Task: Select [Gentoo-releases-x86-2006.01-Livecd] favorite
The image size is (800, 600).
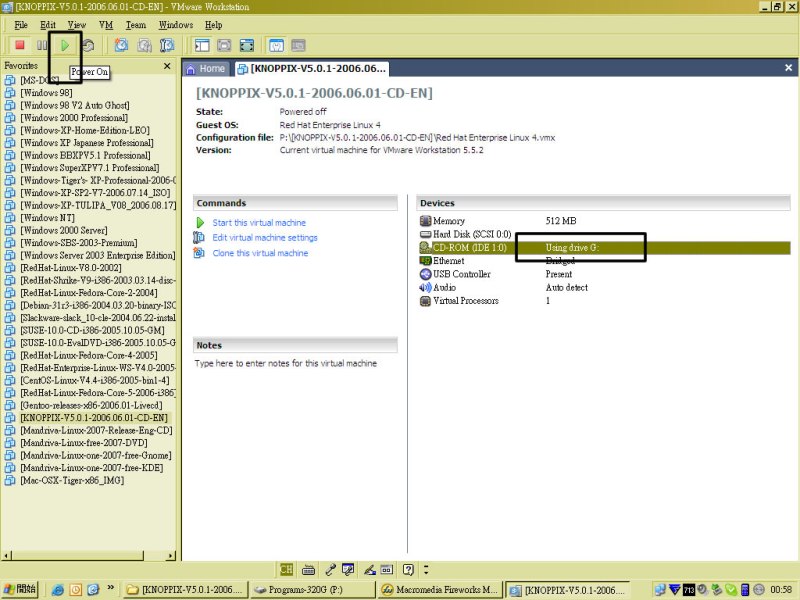Action: pos(91,405)
